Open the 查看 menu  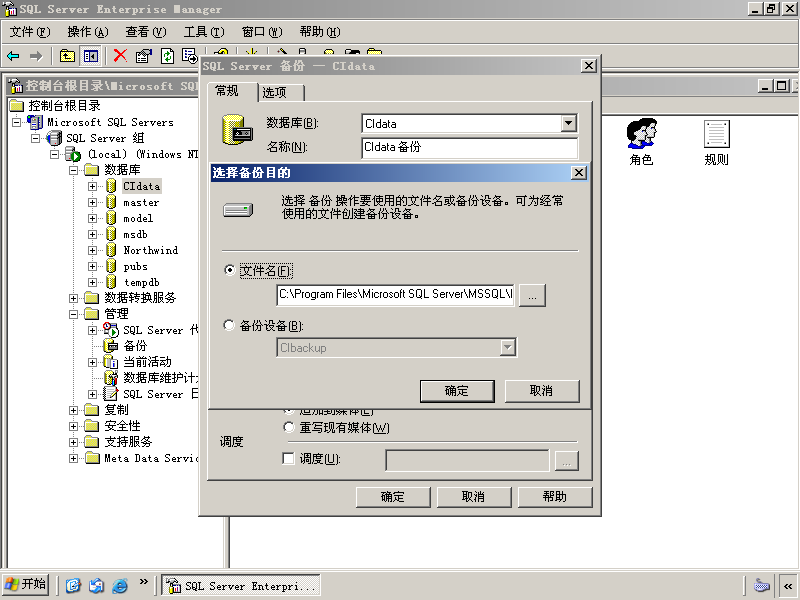[x=146, y=32]
